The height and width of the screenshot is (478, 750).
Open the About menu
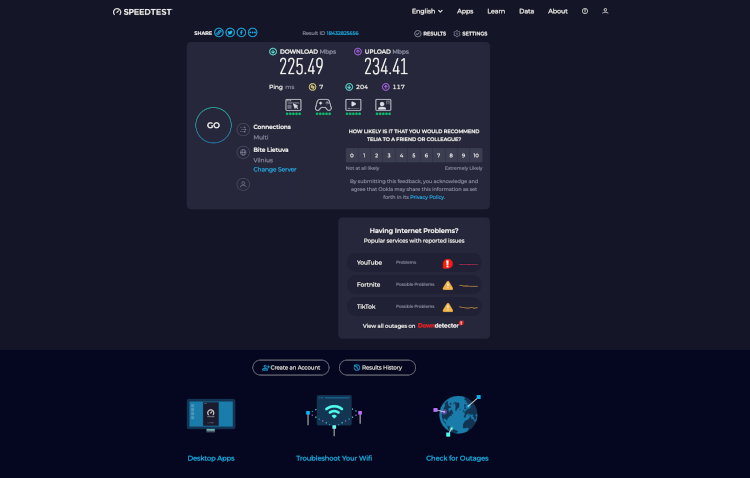558,11
